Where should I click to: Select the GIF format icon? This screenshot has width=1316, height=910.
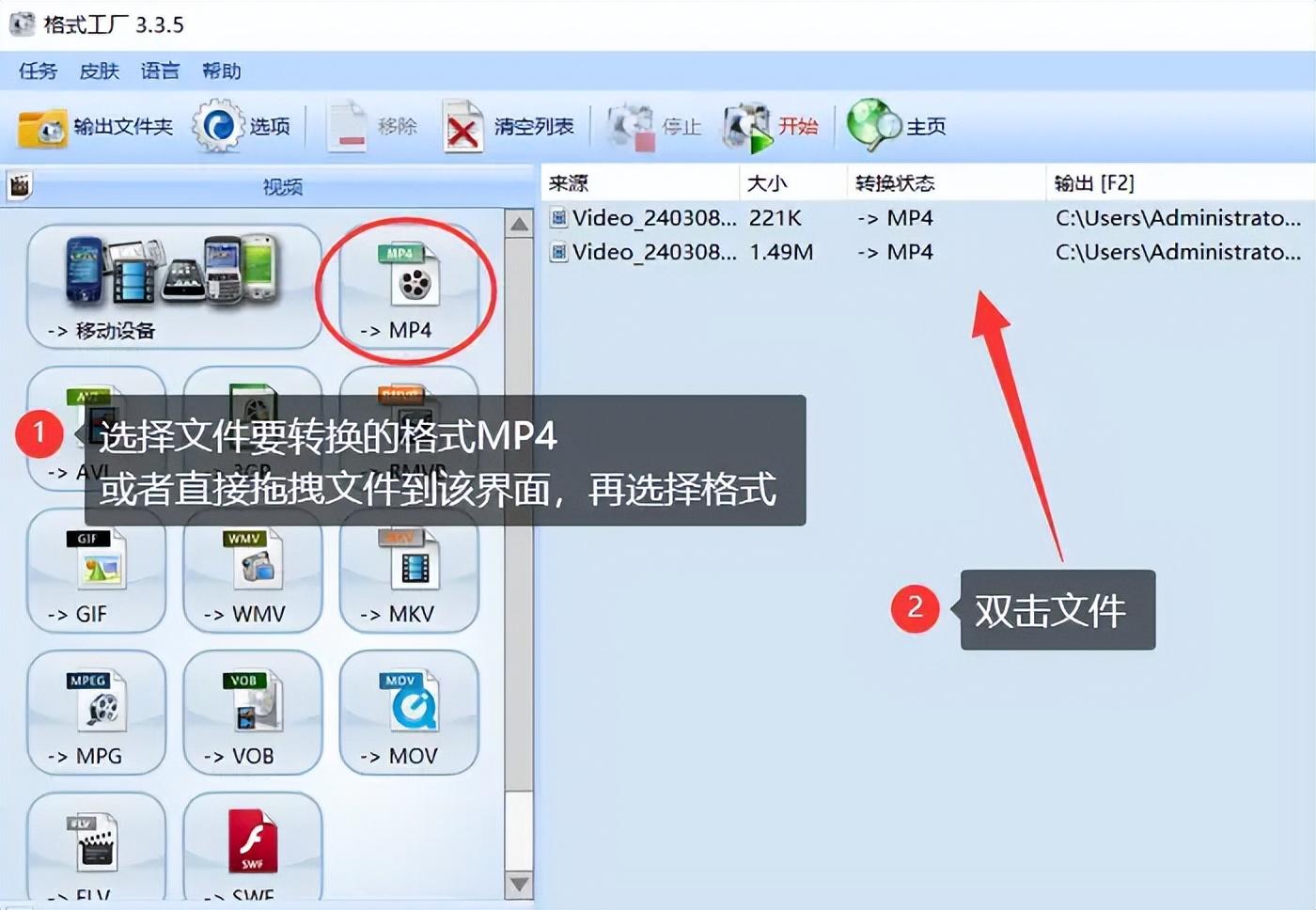click(94, 572)
